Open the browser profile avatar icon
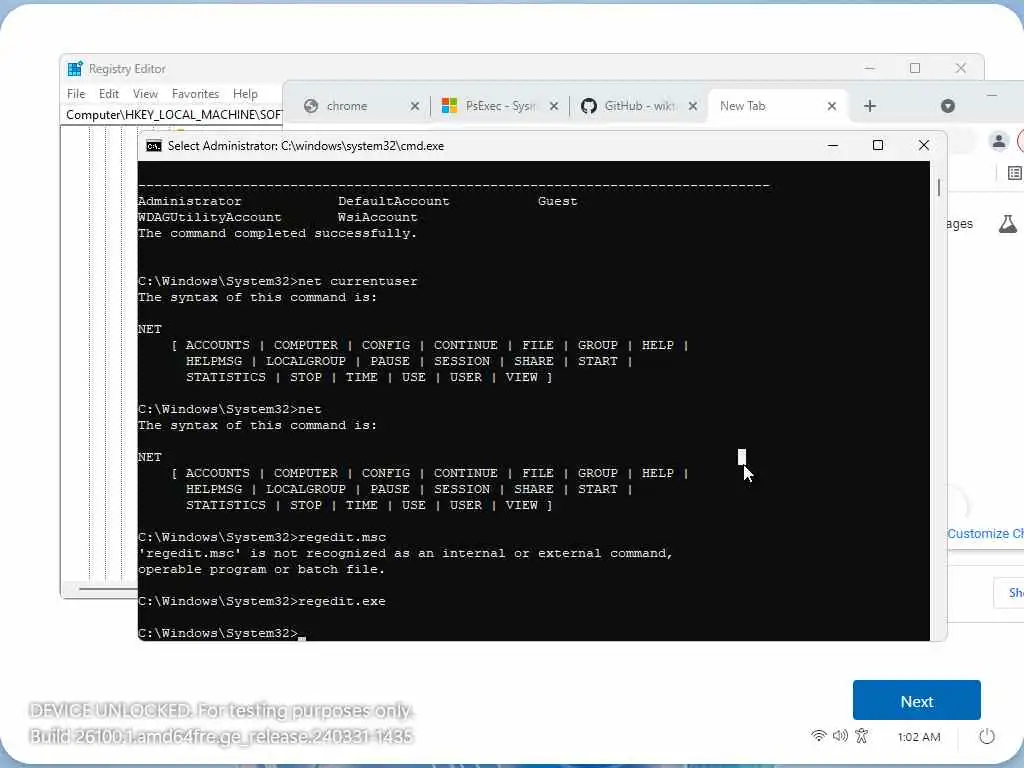 (999, 140)
